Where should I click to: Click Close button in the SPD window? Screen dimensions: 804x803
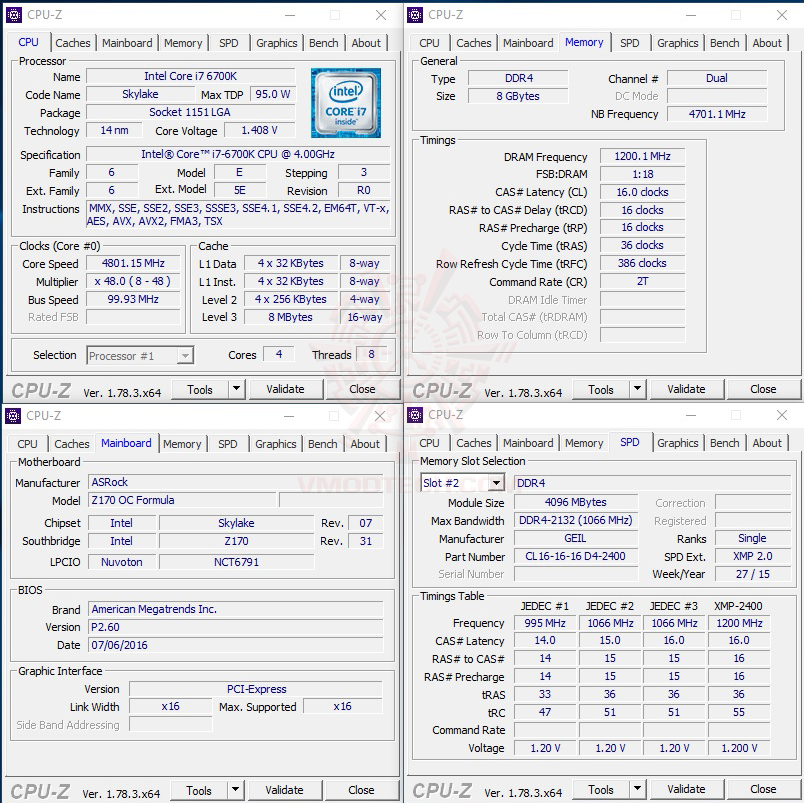763,789
